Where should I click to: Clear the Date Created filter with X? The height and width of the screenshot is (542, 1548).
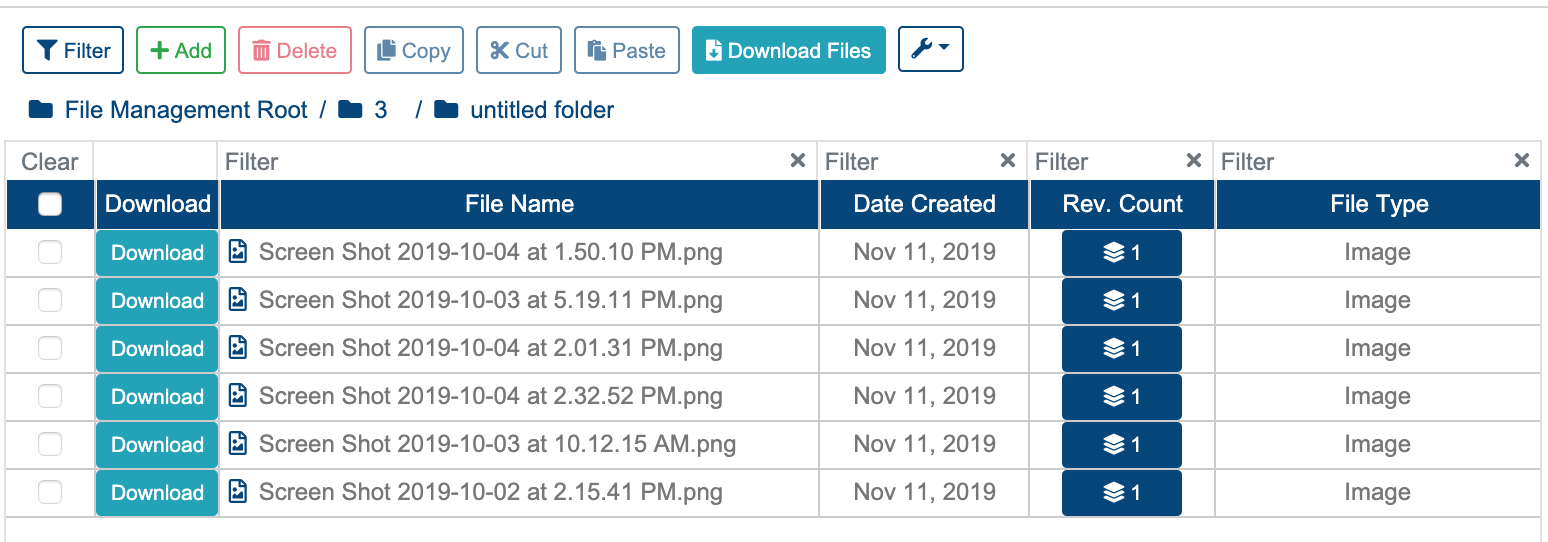tap(1008, 160)
